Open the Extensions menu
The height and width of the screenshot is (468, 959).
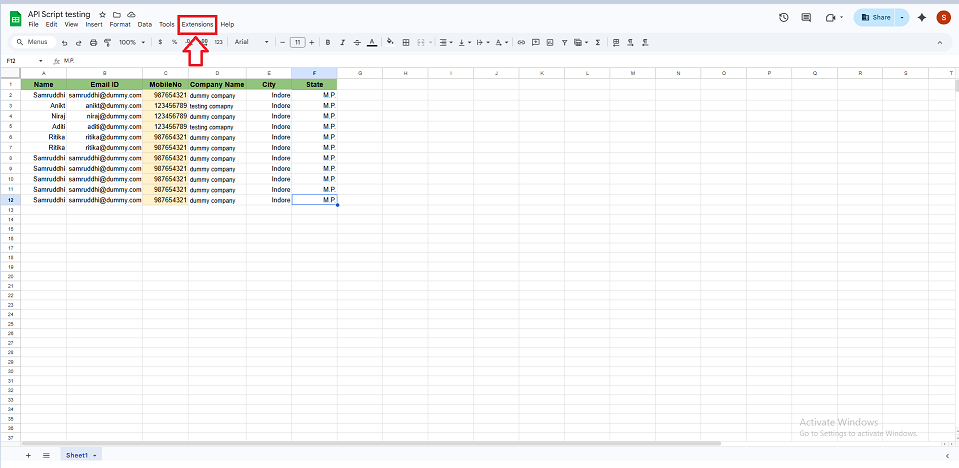click(x=197, y=24)
